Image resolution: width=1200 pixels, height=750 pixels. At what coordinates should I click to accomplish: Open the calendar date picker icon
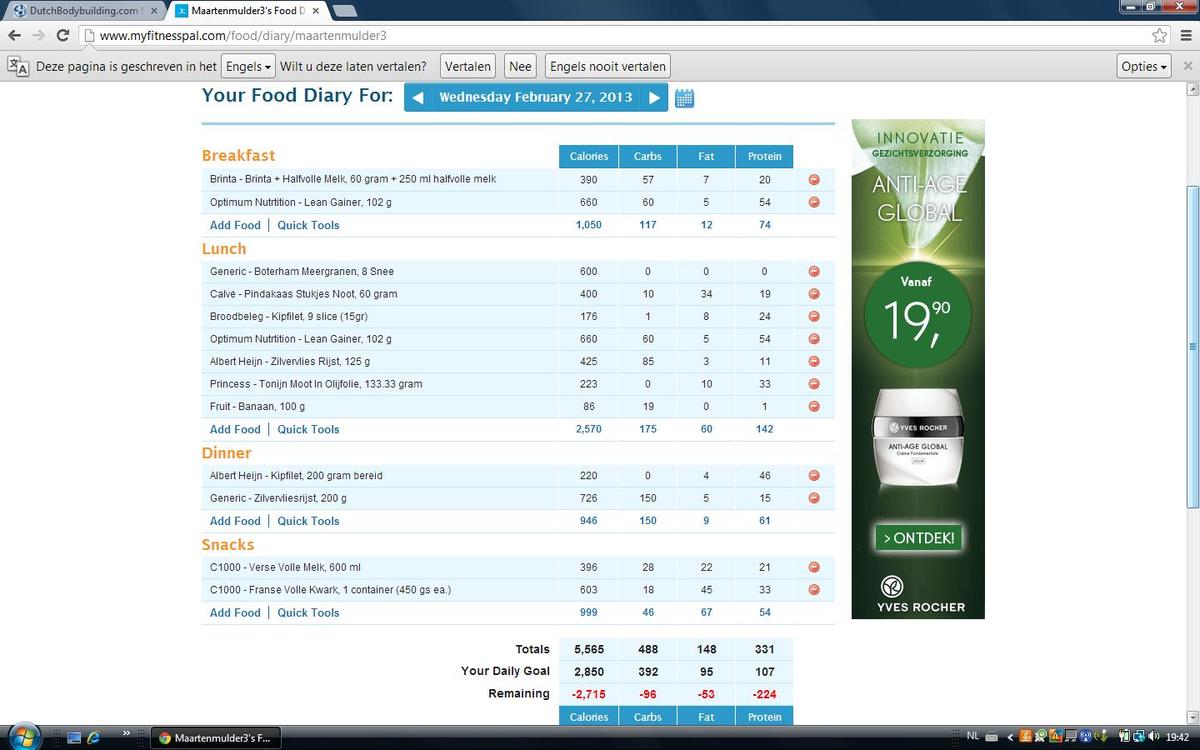[x=685, y=98]
